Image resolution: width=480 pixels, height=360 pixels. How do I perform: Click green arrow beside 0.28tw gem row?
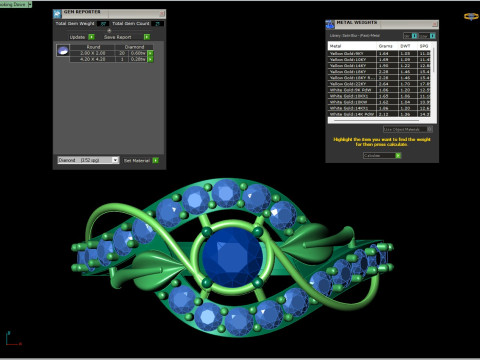coord(150,59)
